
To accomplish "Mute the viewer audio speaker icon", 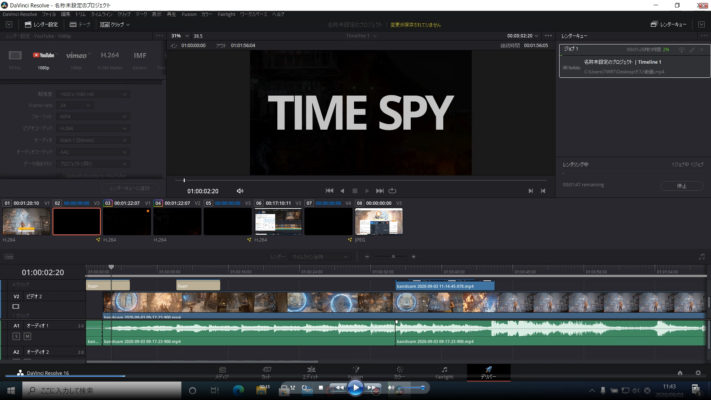I will tap(240, 190).
